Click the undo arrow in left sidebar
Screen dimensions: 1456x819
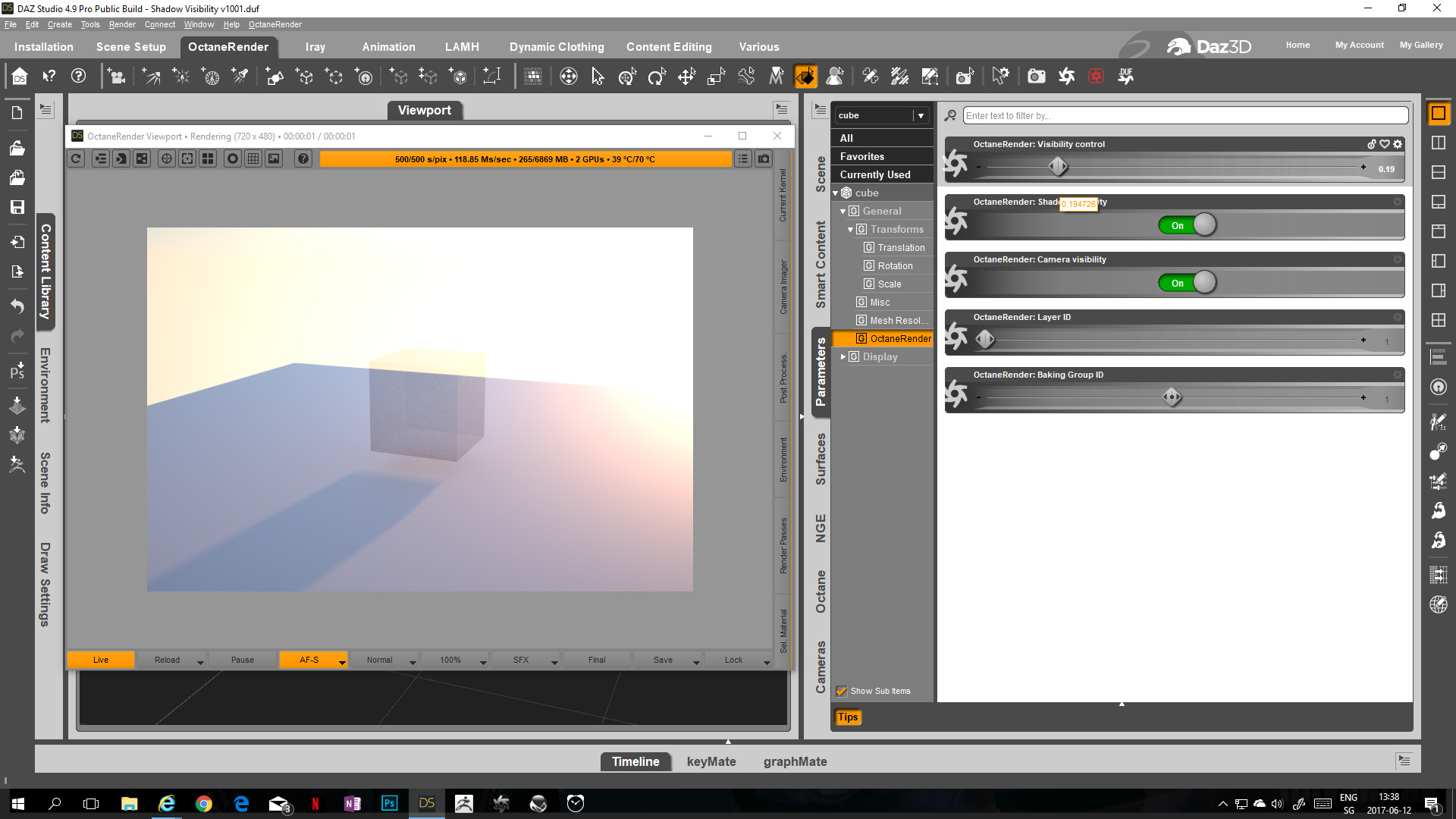pyautogui.click(x=17, y=306)
